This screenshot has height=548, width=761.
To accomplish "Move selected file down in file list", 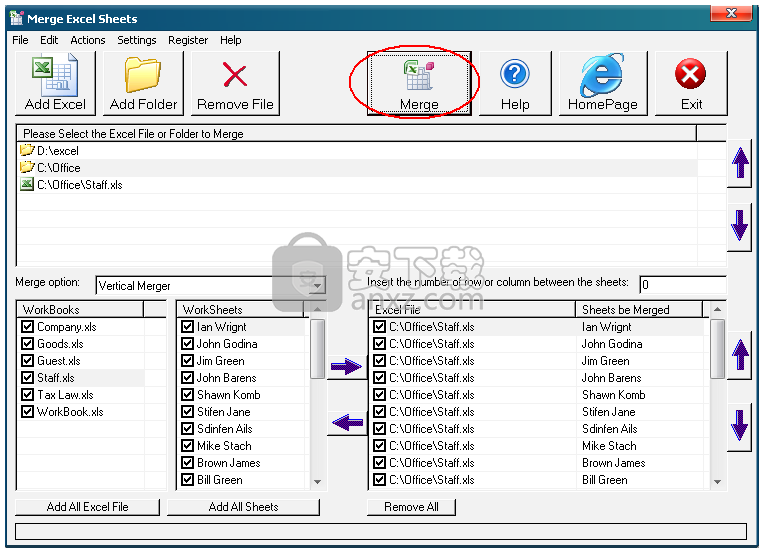I will tap(740, 226).
